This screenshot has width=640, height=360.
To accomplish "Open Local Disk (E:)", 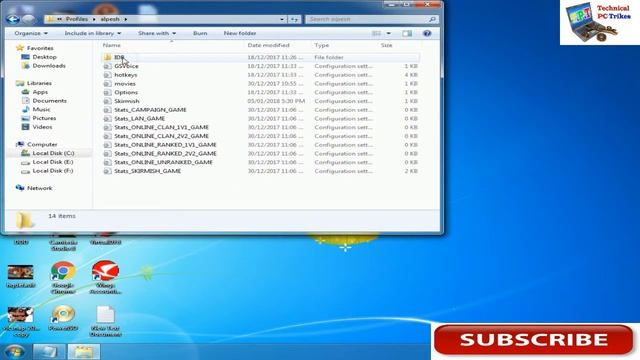I will pos(53,162).
